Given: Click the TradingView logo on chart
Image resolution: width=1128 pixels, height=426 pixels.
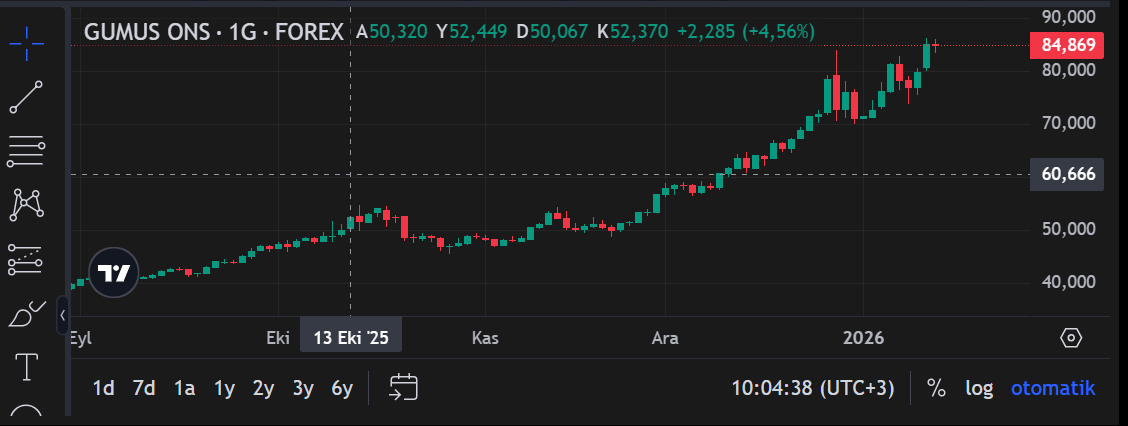Looking at the screenshot, I should pos(113,272).
